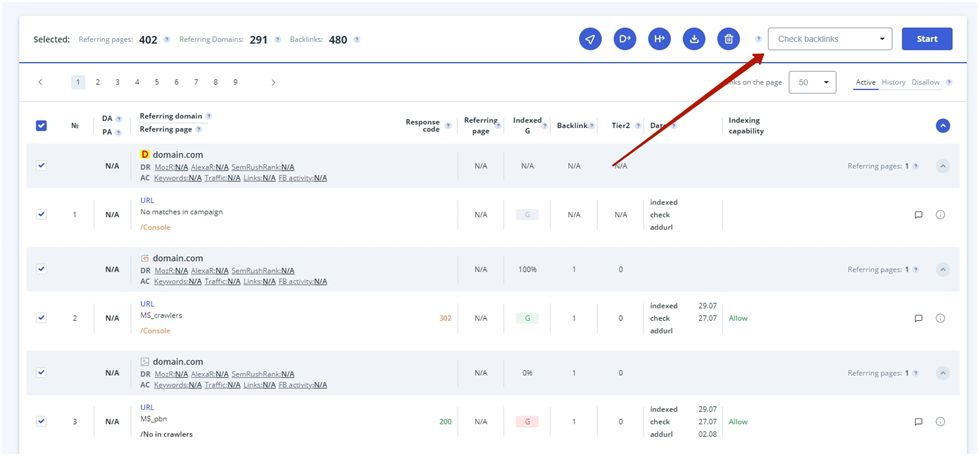Click the H+ round toolbar button

click(659, 39)
